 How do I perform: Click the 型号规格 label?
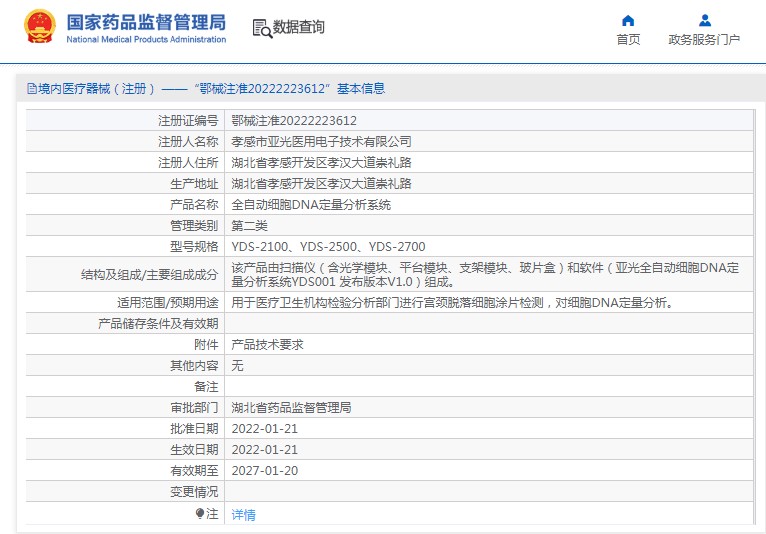pos(194,247)
